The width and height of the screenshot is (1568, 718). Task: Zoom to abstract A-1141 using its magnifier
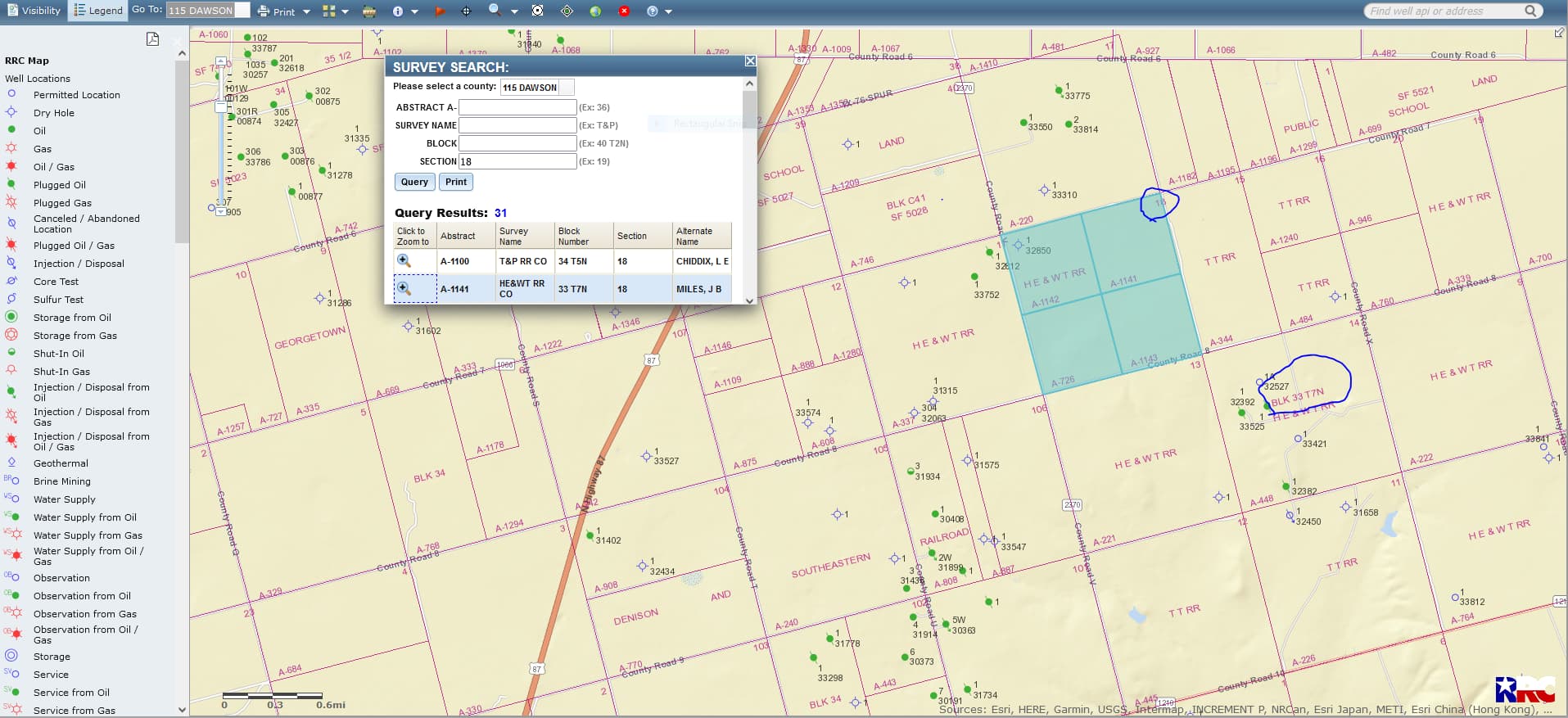tap(404, 288)
